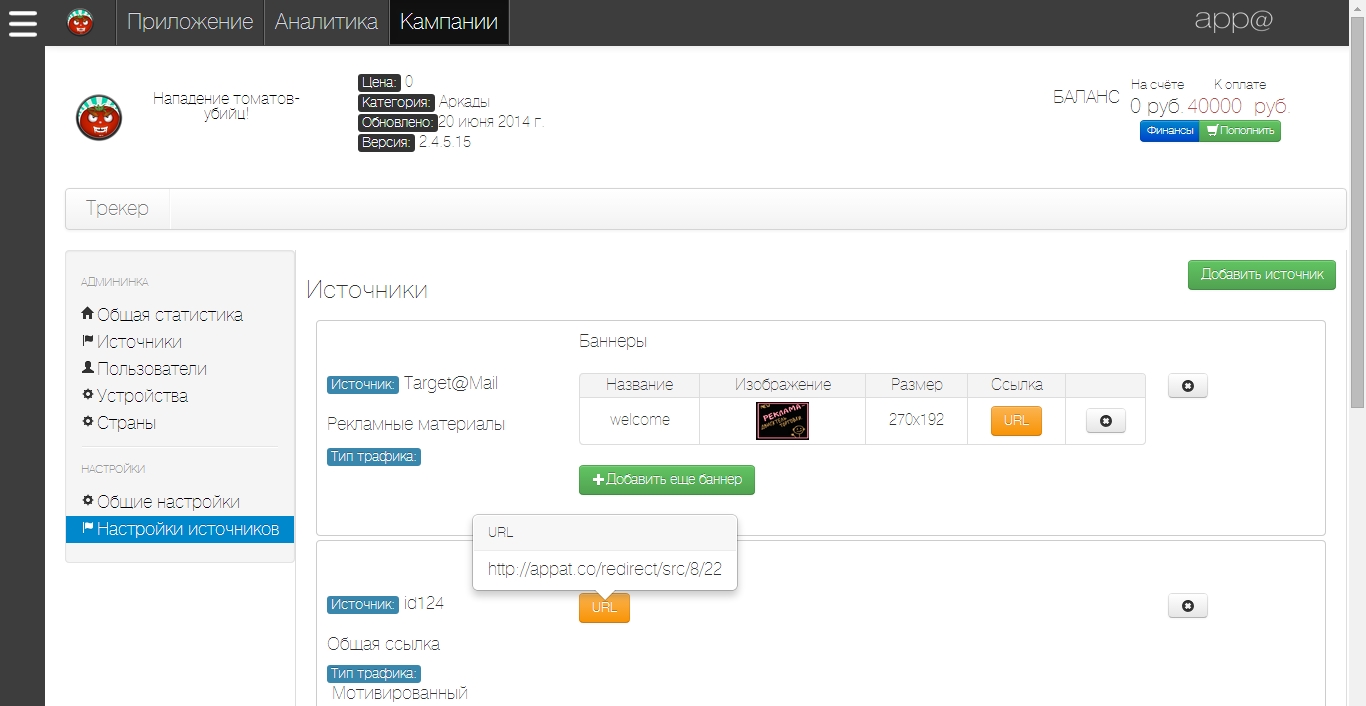This screenshot has width=1366, height=706.
Task: Click the Пополнить balance button
Action: click(1240, 131)
